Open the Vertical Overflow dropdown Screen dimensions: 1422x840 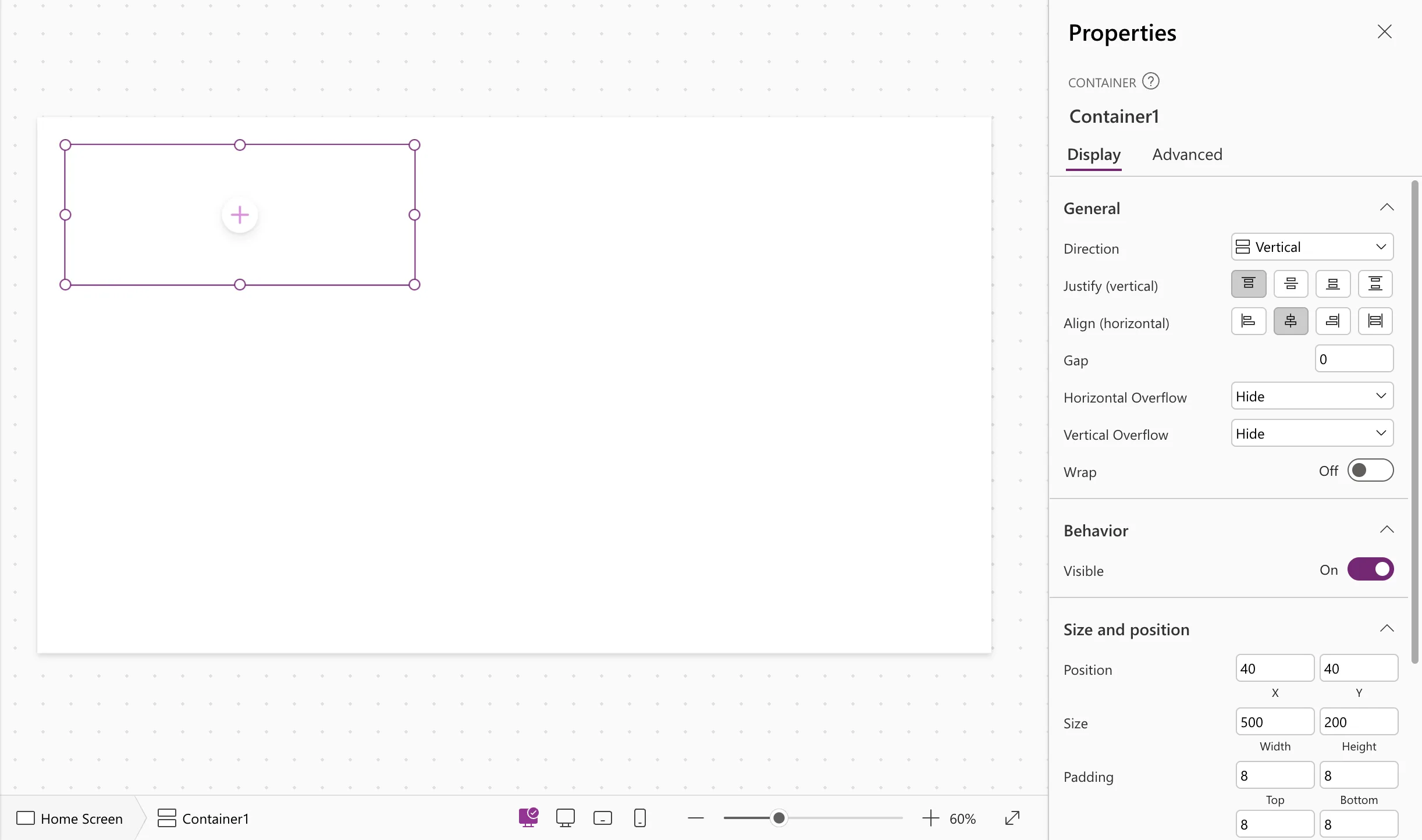tap(1313, 433)
